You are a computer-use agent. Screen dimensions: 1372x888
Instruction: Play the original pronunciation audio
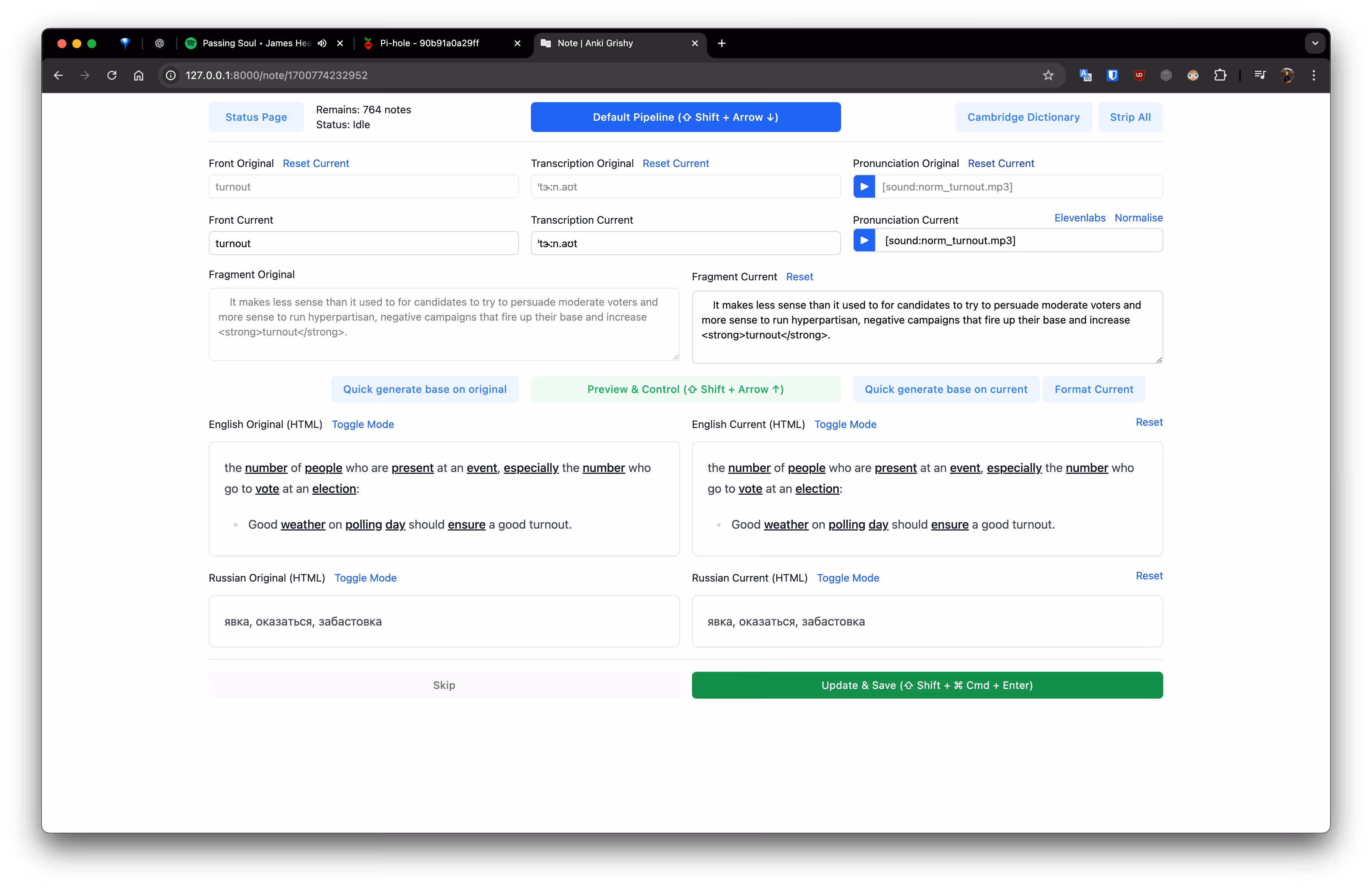[x=863, y=187]
